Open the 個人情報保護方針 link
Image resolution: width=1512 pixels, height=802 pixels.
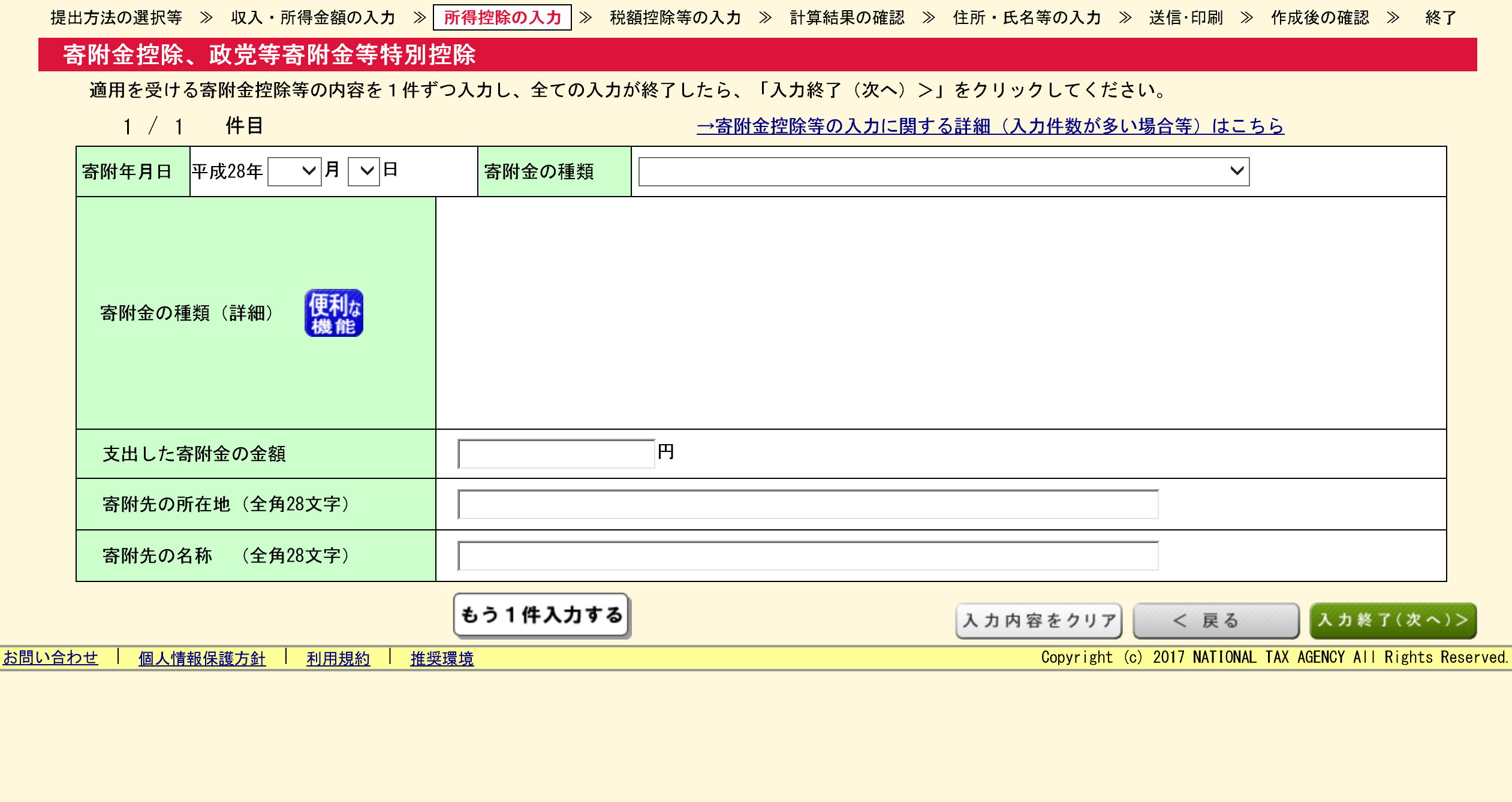(x=201, y=658)
